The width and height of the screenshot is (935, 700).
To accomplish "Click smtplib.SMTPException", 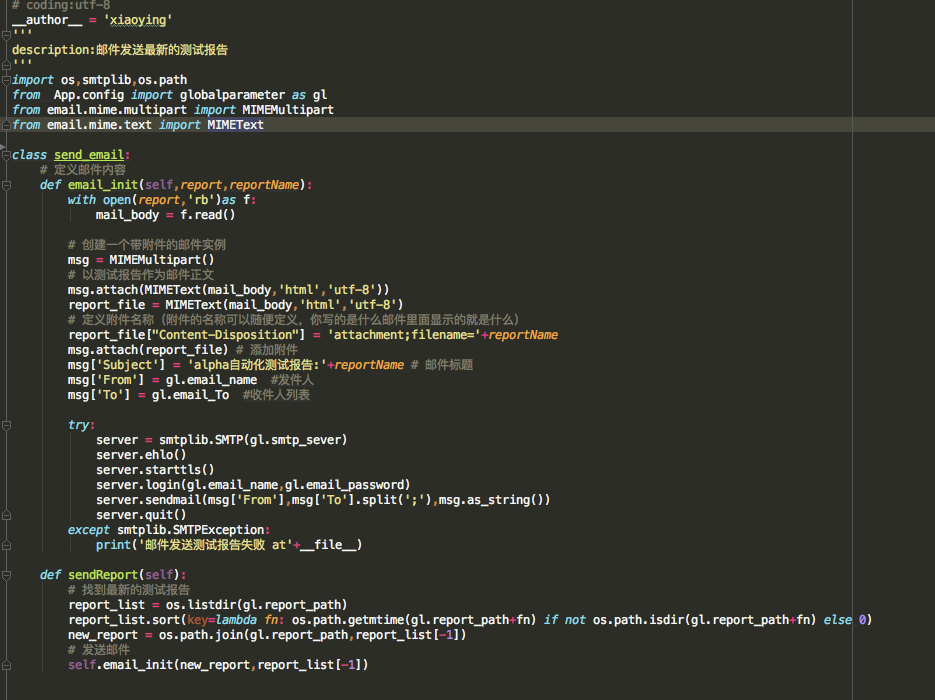I will click(191, 530).
